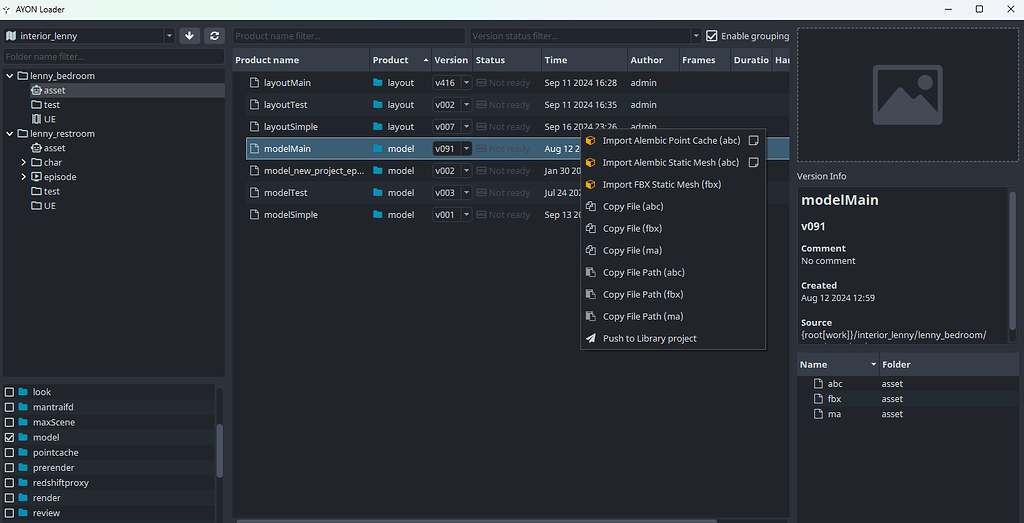Click the file icon next to layoutMain

[254, 83]
